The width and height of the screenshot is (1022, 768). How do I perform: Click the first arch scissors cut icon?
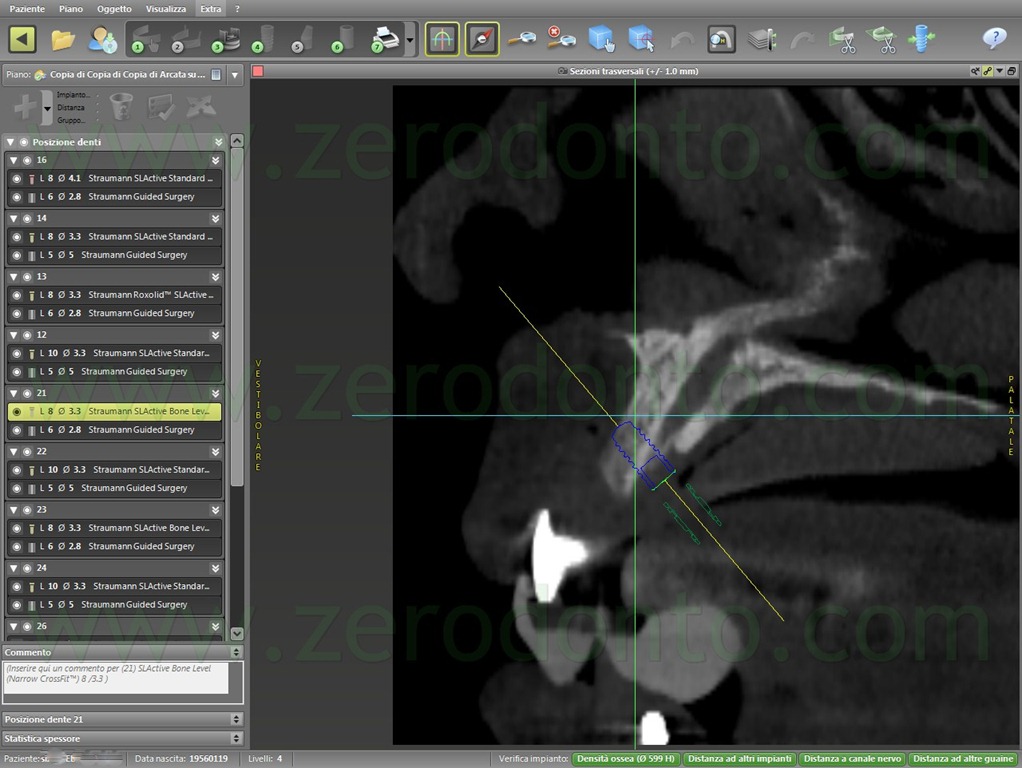click(842, 39)
